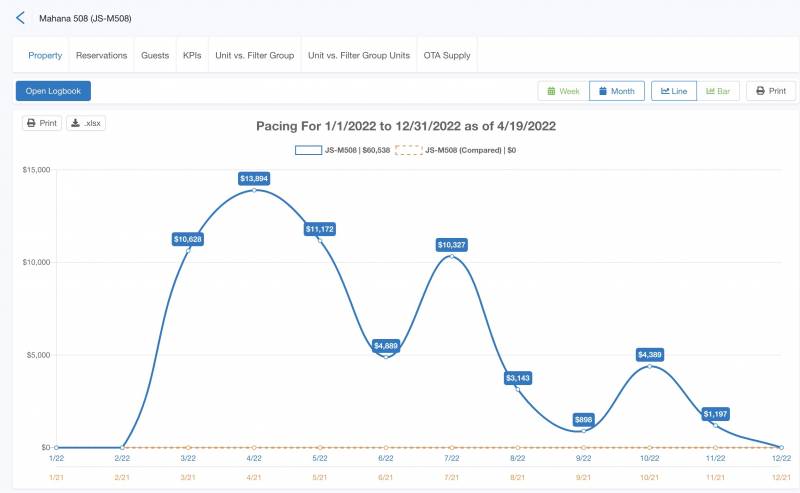Screen dimensions: 800x493
Task: Click the $13,894 data point label
Action: coord(254,178)
